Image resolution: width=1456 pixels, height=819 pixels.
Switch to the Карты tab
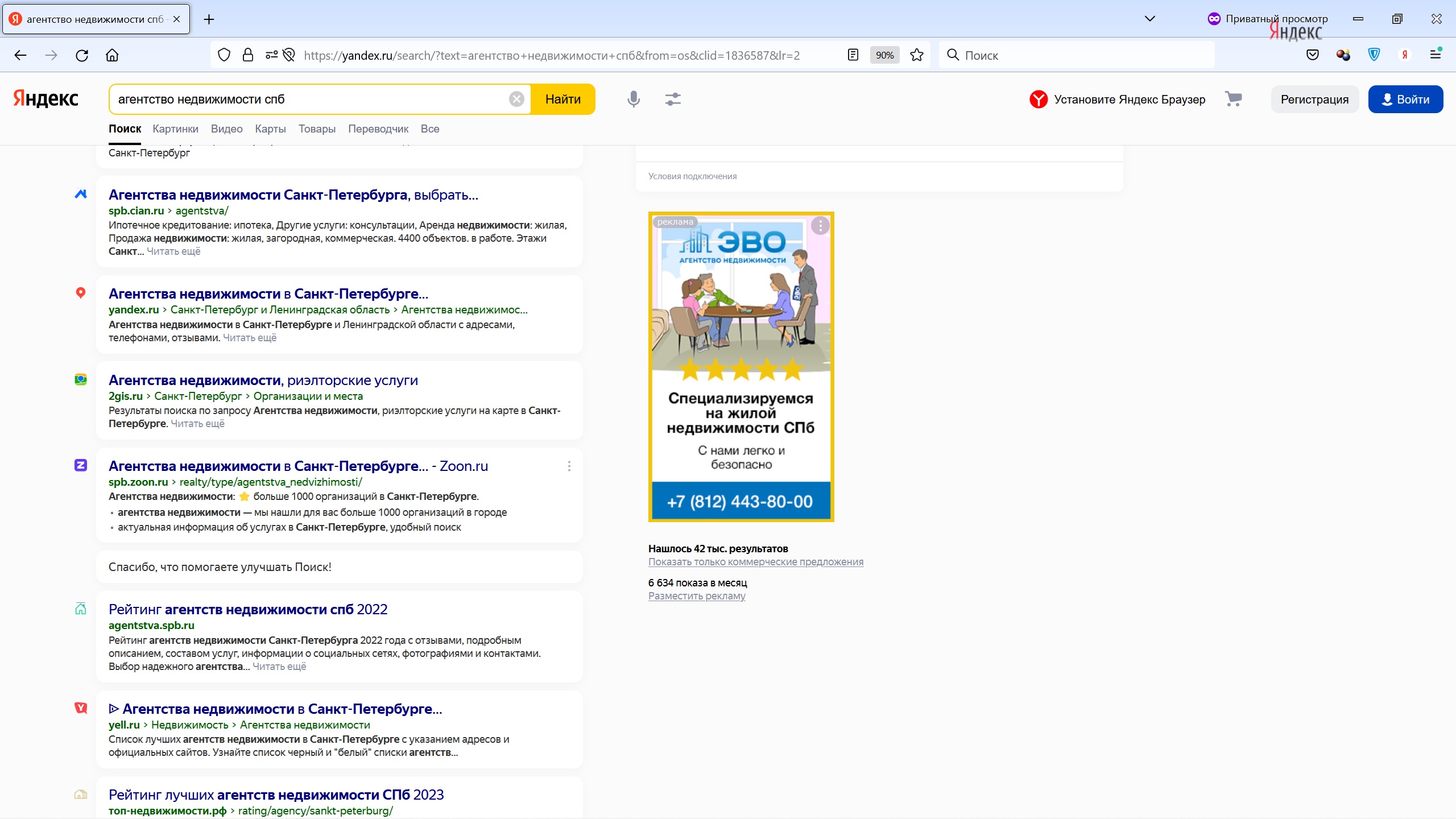[270, 129]
